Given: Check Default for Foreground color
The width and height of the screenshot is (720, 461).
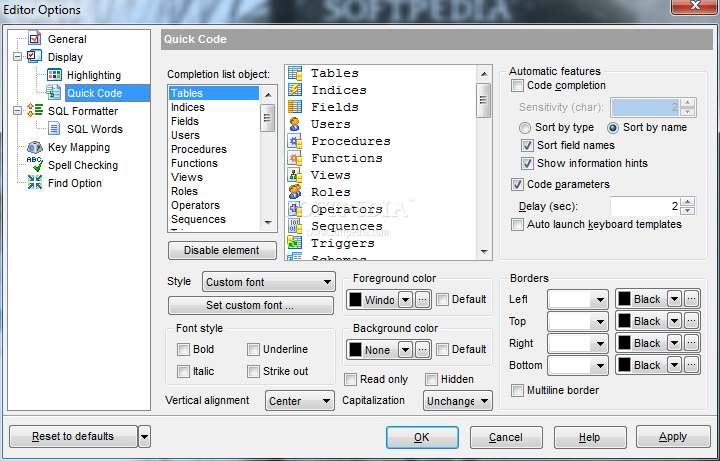Looking at the screenshot, I should [x=442, y=300].
